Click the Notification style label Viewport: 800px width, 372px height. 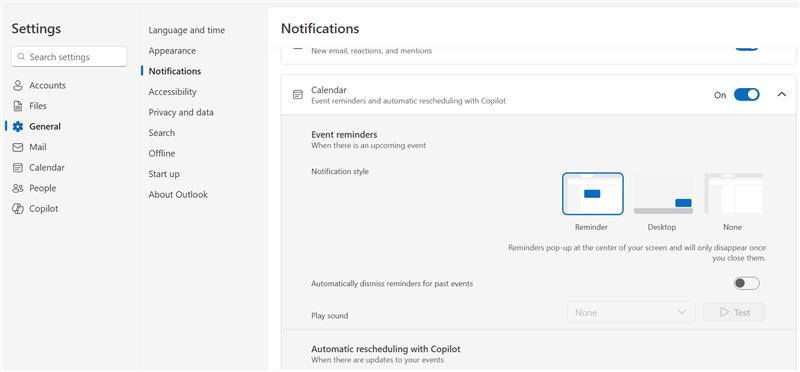[x=340, y=171]
